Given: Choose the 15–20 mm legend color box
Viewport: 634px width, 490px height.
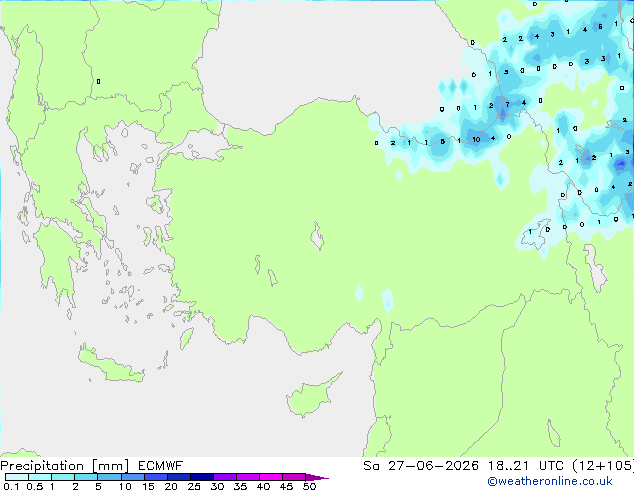Looking at the screenshot, I should coord(155,477).
